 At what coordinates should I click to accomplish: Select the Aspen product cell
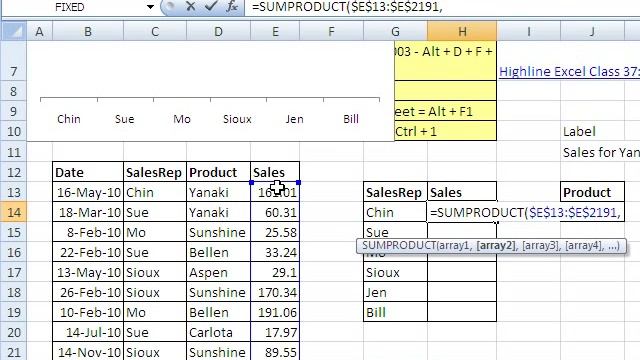[x=218, y=272]
